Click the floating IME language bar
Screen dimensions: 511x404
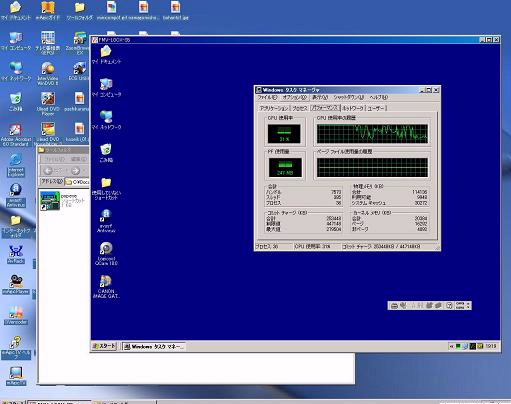429,305
